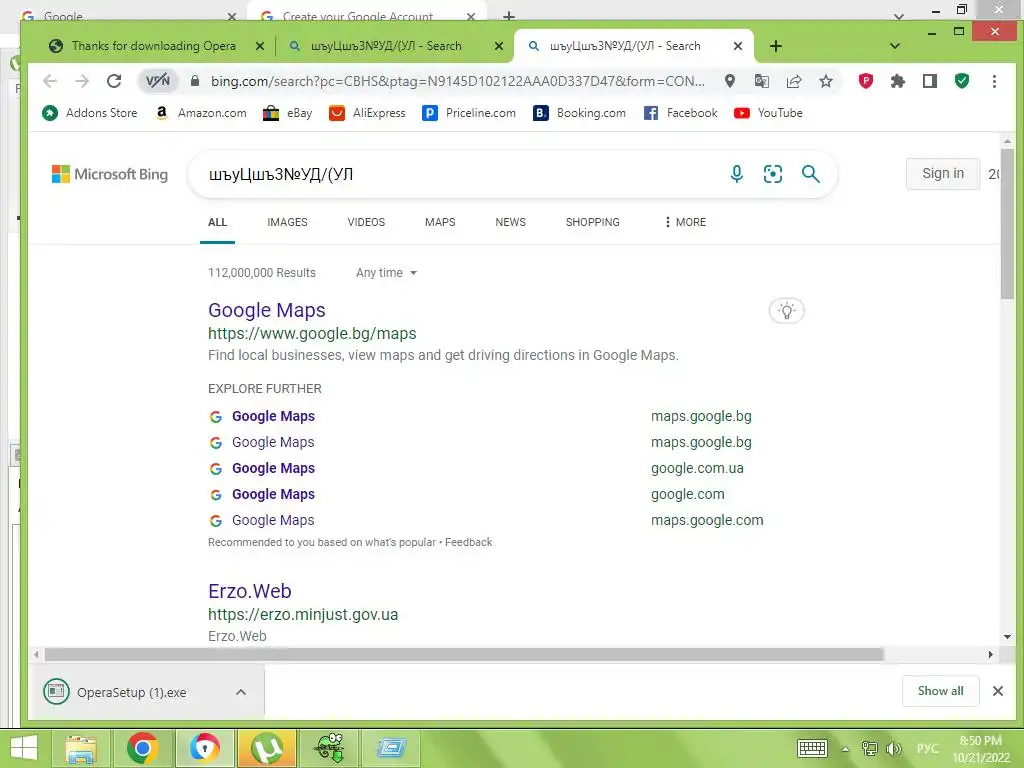Select the IMAGES search tab
The width and height of the screenshot is (1024, 768).
point(287,222)
